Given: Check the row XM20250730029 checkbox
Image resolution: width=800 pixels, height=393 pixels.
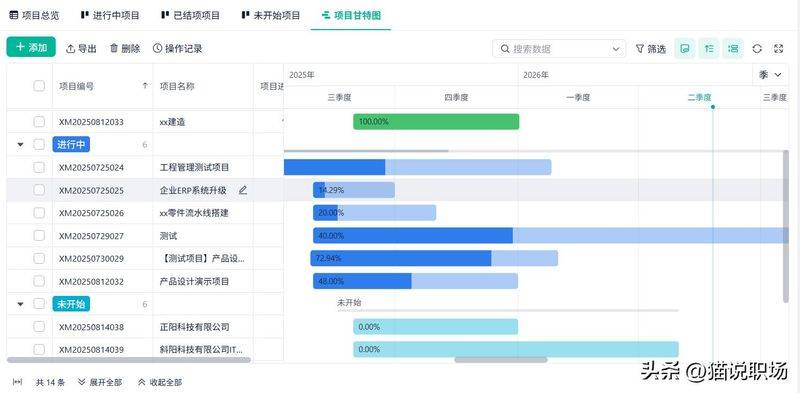Looking at the screenshot, I should coord(39,258).
